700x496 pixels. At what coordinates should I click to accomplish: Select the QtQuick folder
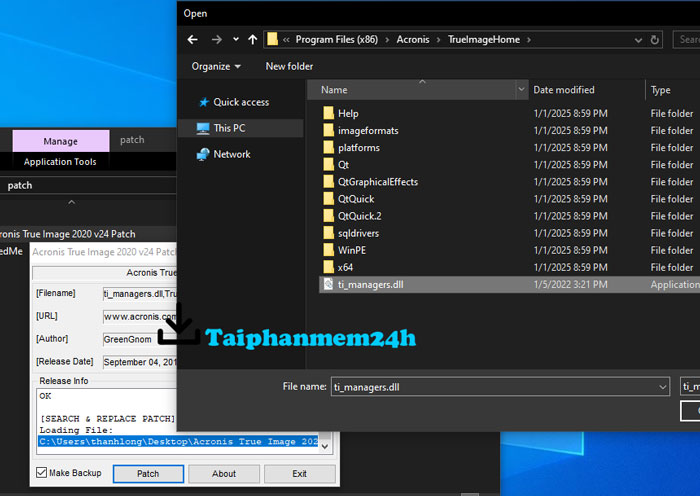point(356,199)
